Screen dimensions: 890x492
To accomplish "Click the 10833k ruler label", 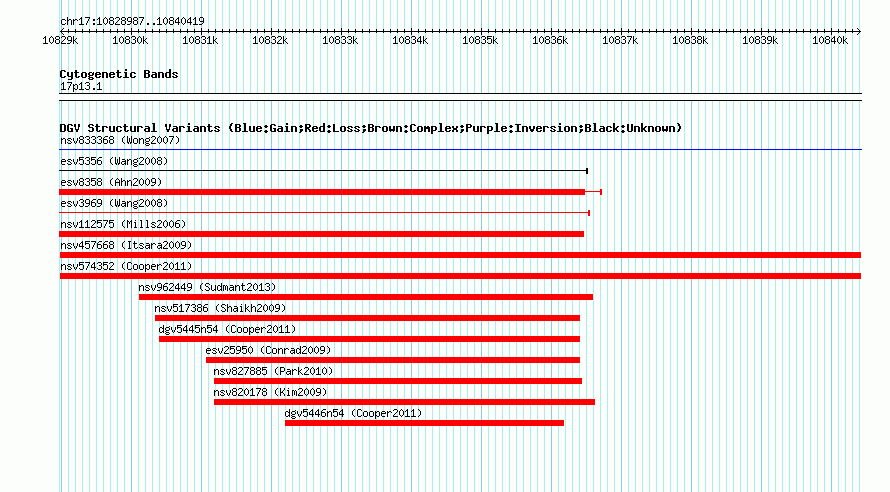I will coord(340,40).
